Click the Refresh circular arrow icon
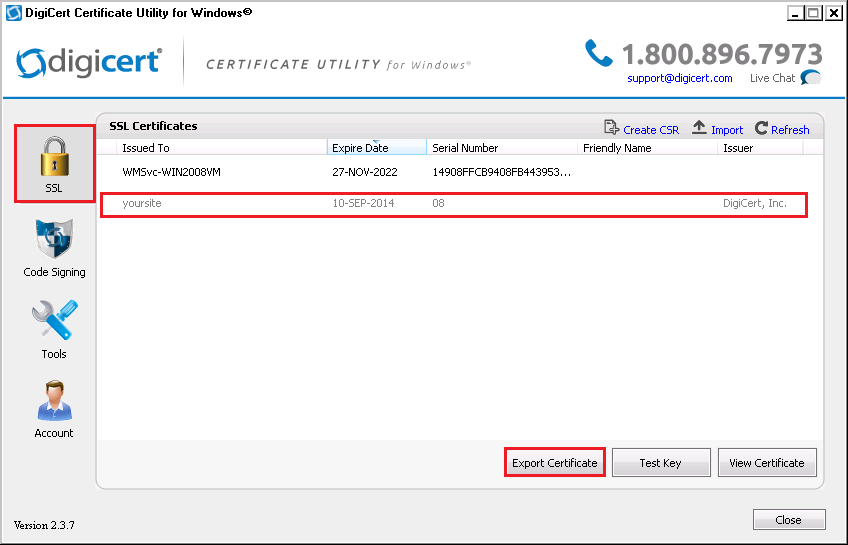Image resolution: width=848 pixels, height=545 pixels. click(x=762, y=129)
